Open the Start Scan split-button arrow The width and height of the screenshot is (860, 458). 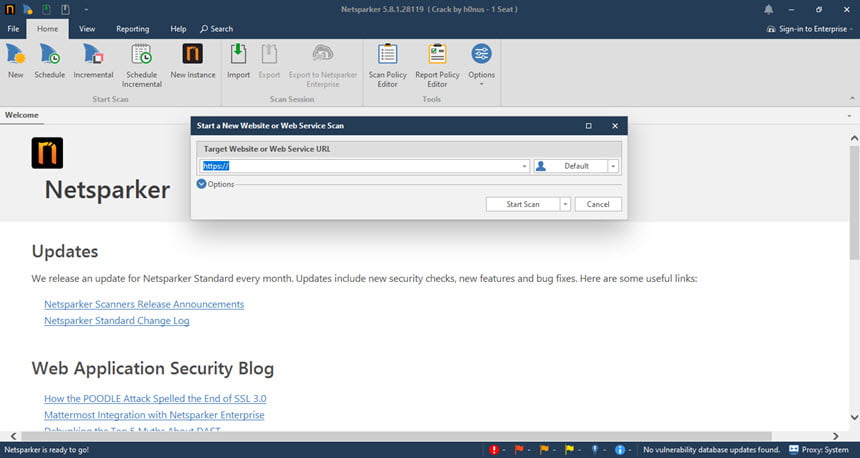click(565, 204)
